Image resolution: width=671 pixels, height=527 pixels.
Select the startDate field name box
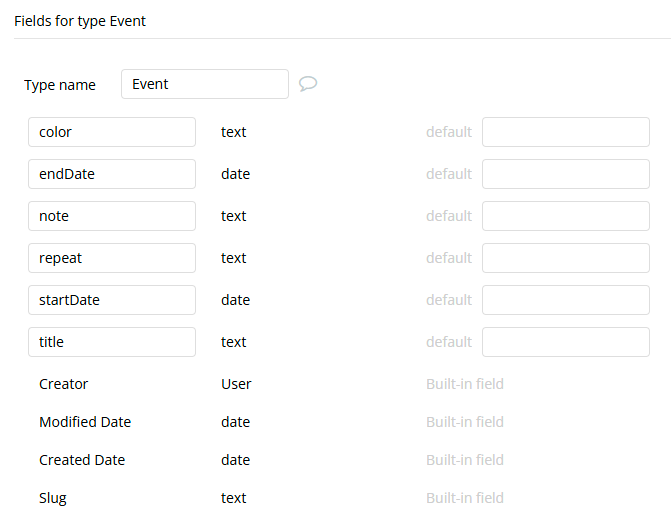pos(111,300)
